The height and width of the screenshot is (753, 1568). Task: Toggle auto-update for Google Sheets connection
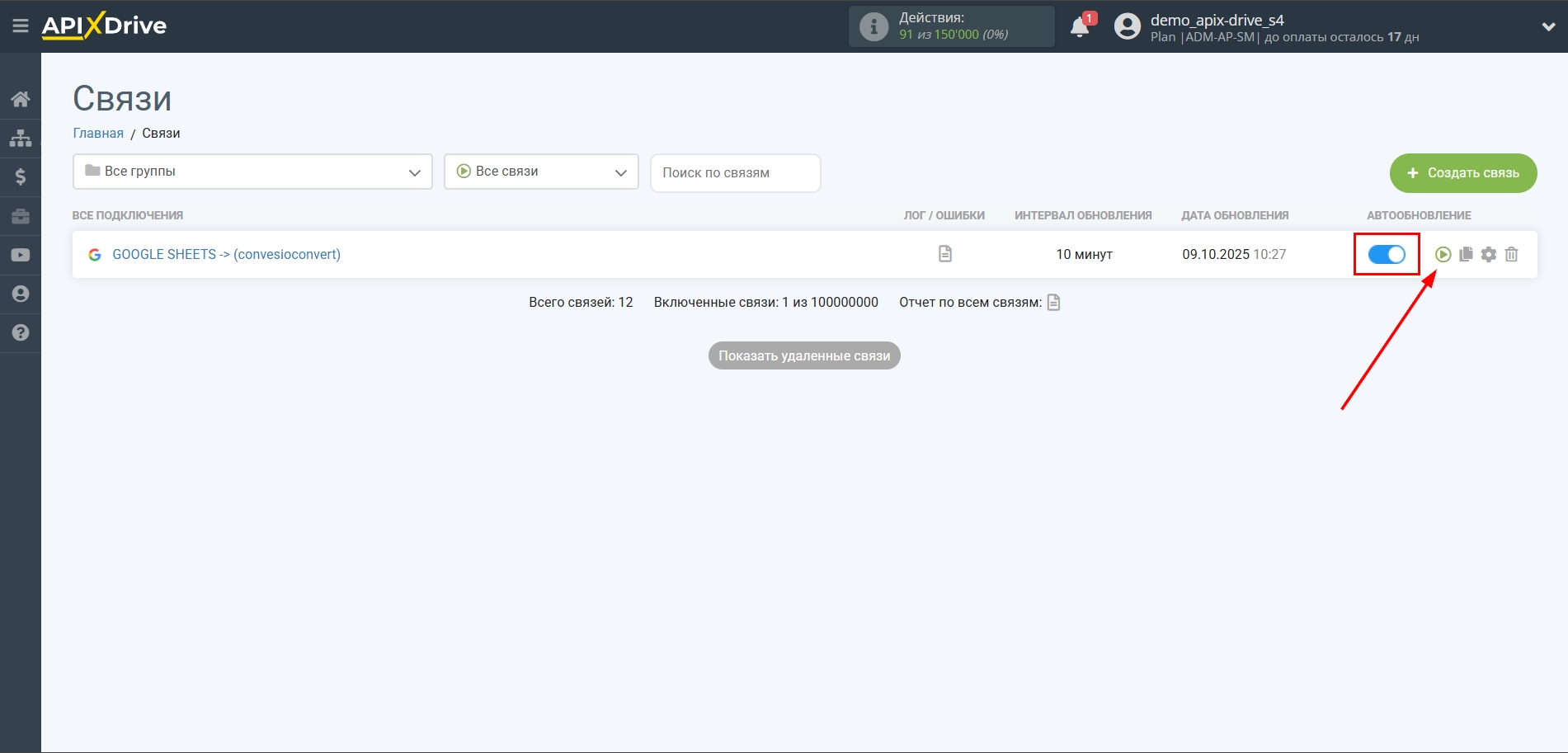[x=1387, y=254]
